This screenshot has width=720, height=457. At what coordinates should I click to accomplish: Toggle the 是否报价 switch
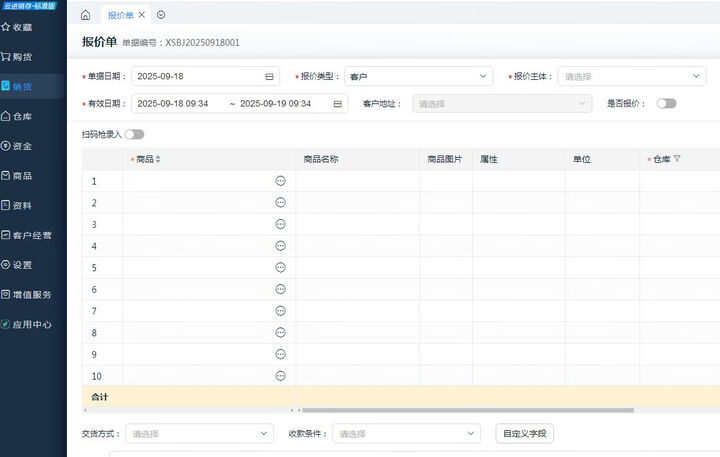point(666,103)
